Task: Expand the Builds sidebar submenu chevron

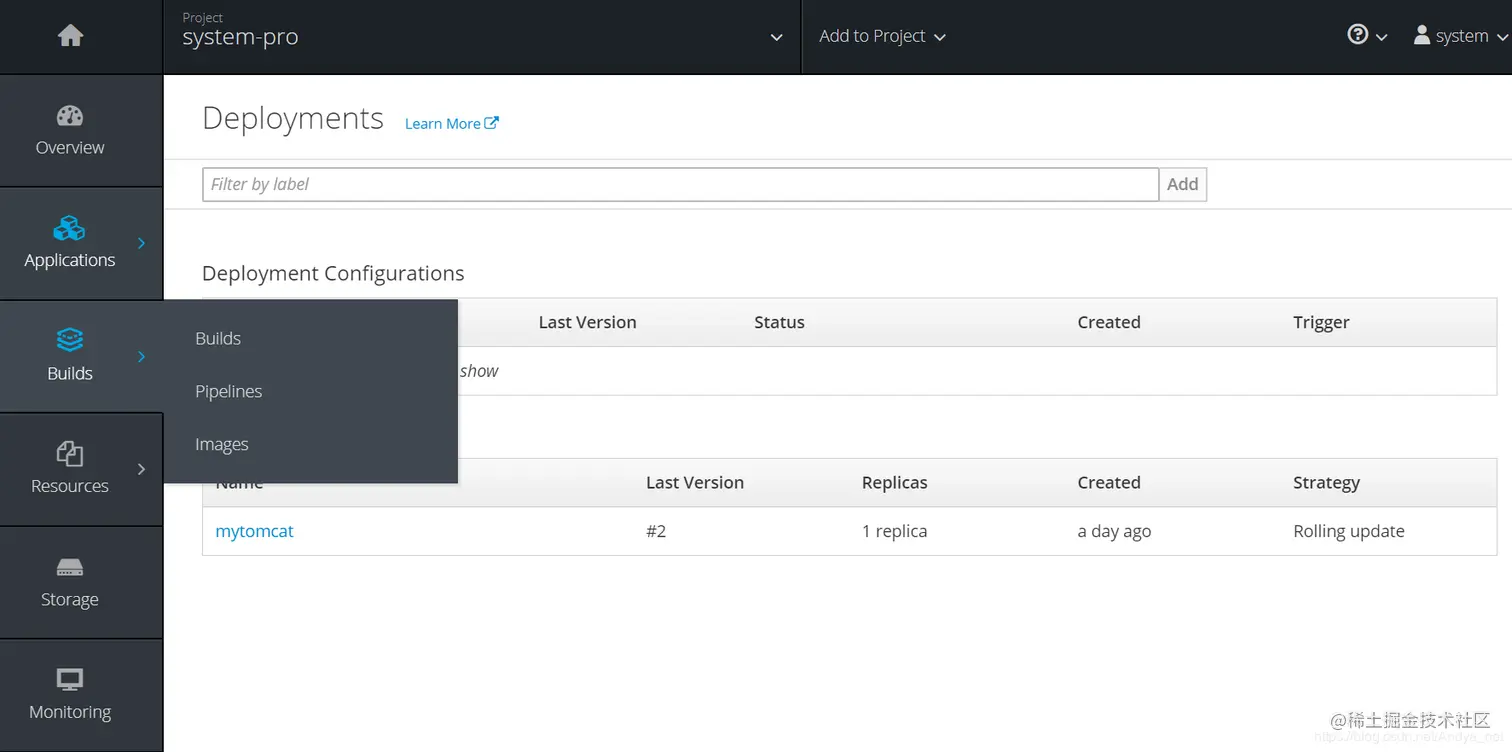Action: point(140,355)
